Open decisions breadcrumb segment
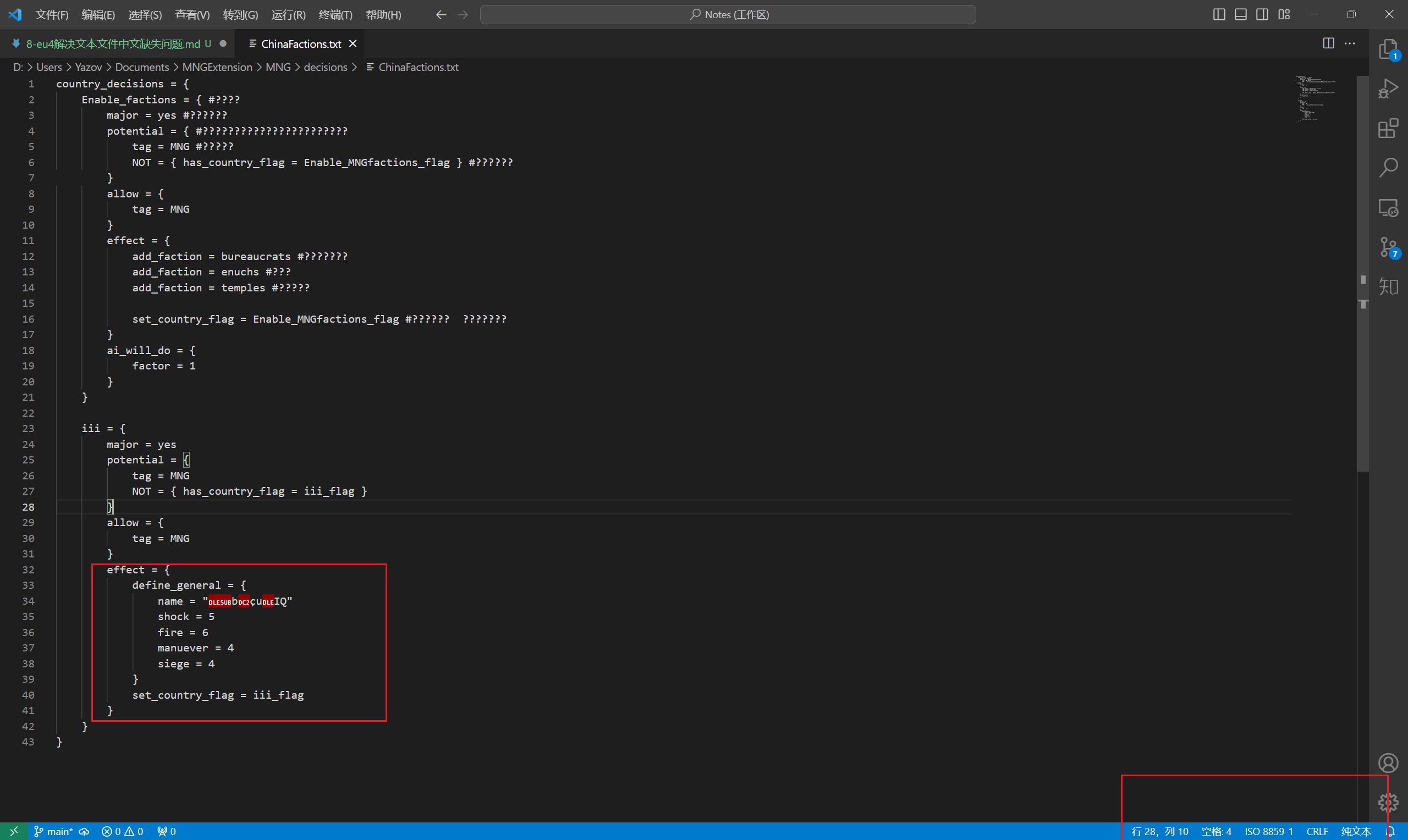Viewport: 1408px width, 840px height. (x=326, y=67)
